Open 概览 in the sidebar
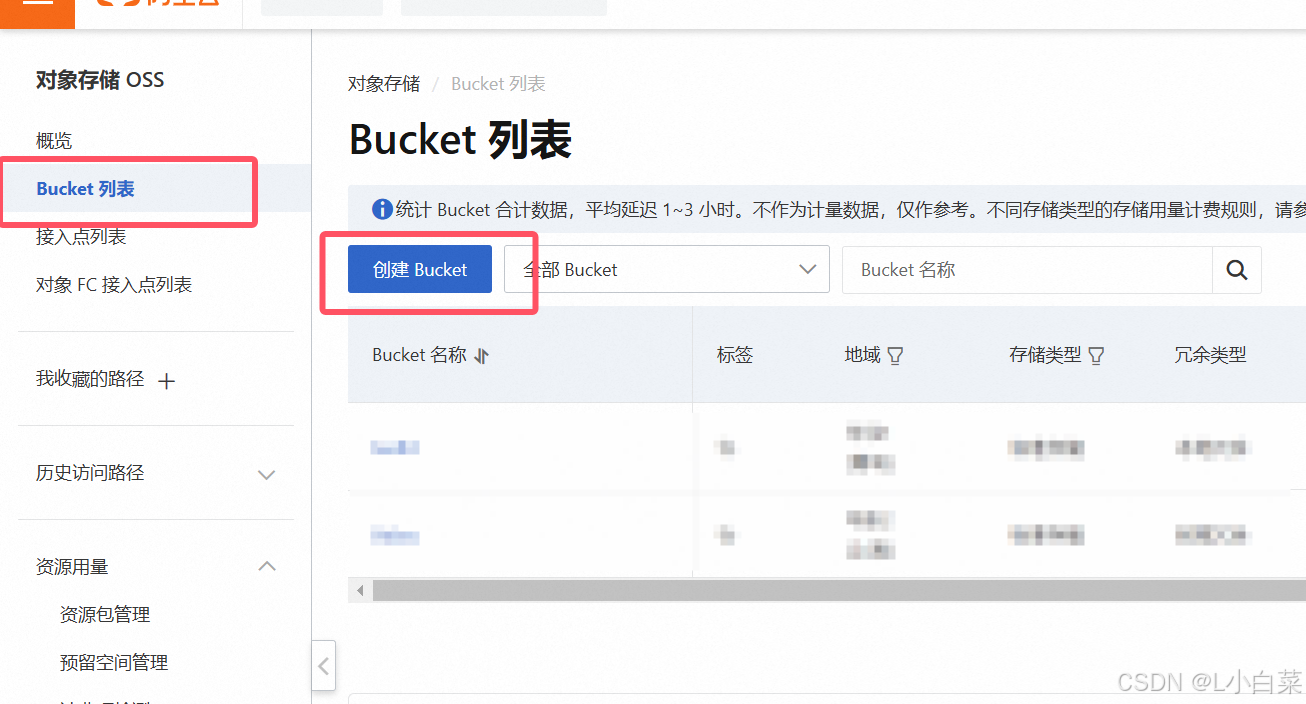 tap(54, 141)
